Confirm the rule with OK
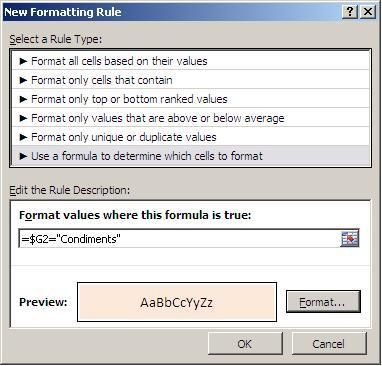 click(x=245, y=344)
